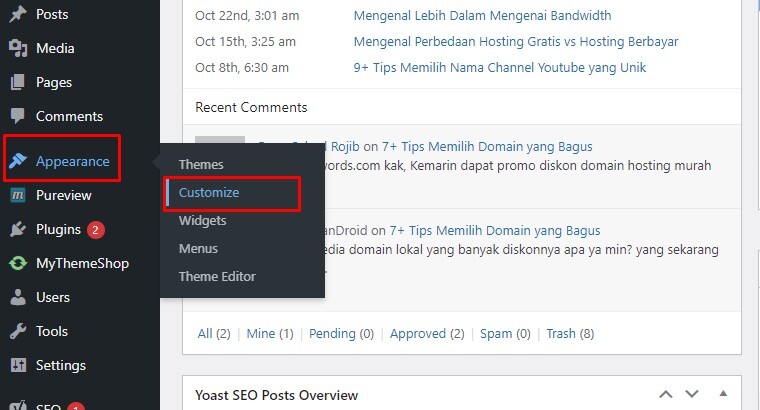Choose Widgets from Appearance submenu
This screenshot has width=760, height=410.
(203, 221)
